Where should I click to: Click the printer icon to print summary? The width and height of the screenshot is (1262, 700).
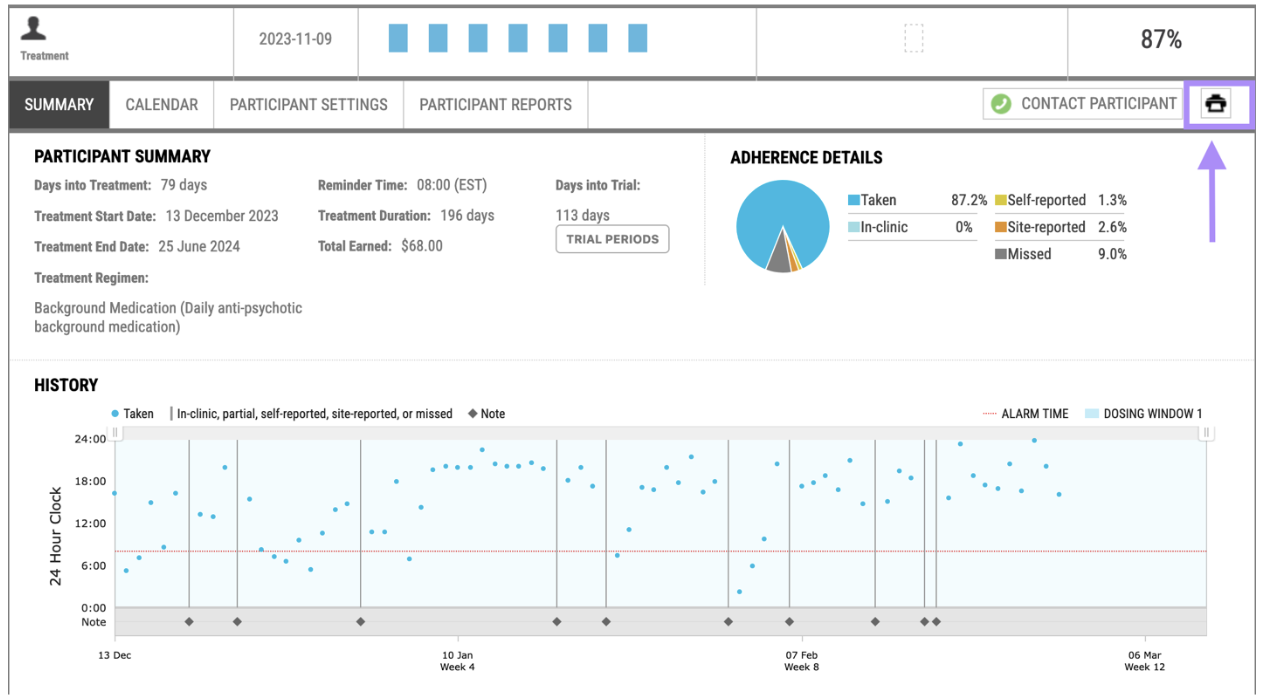1215,103
